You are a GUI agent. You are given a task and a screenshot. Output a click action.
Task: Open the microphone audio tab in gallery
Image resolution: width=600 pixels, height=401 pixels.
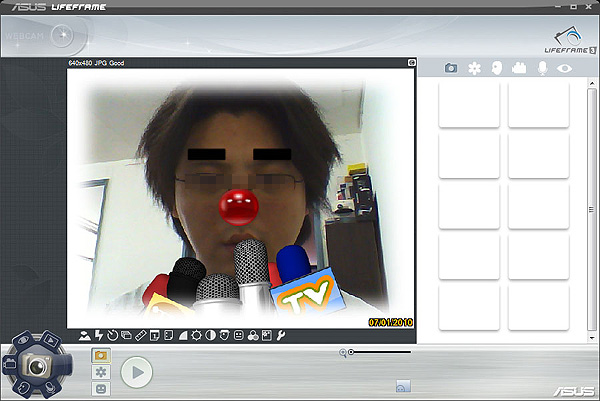click(x=542, y=68)
